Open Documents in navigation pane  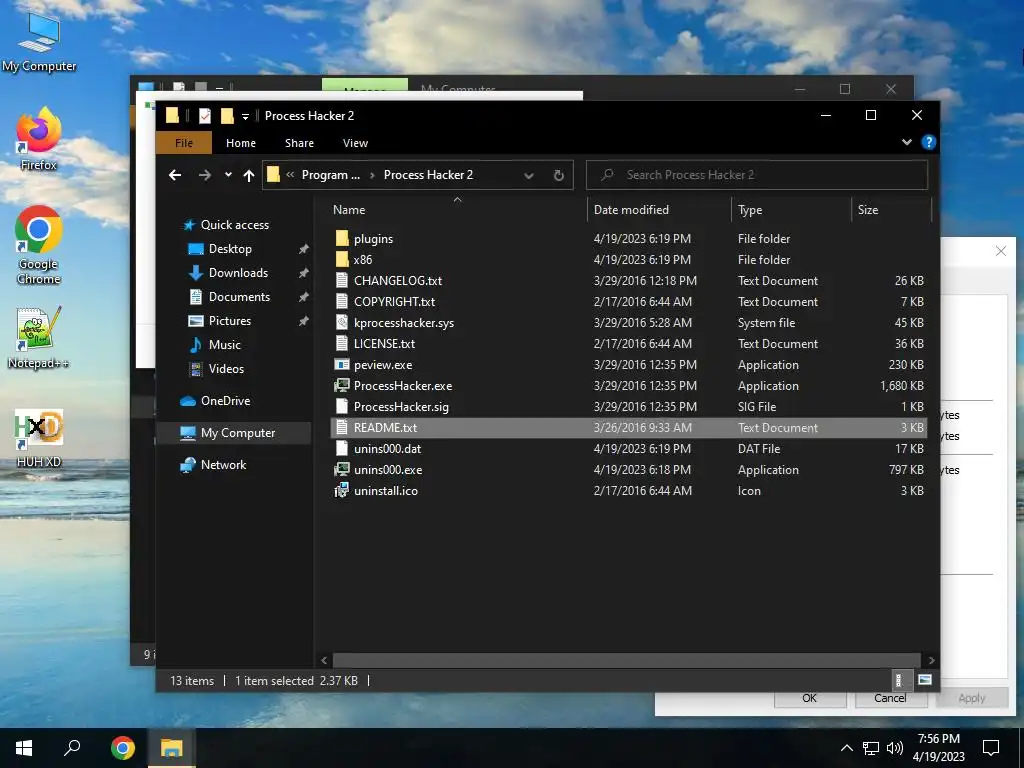point(239,296)
